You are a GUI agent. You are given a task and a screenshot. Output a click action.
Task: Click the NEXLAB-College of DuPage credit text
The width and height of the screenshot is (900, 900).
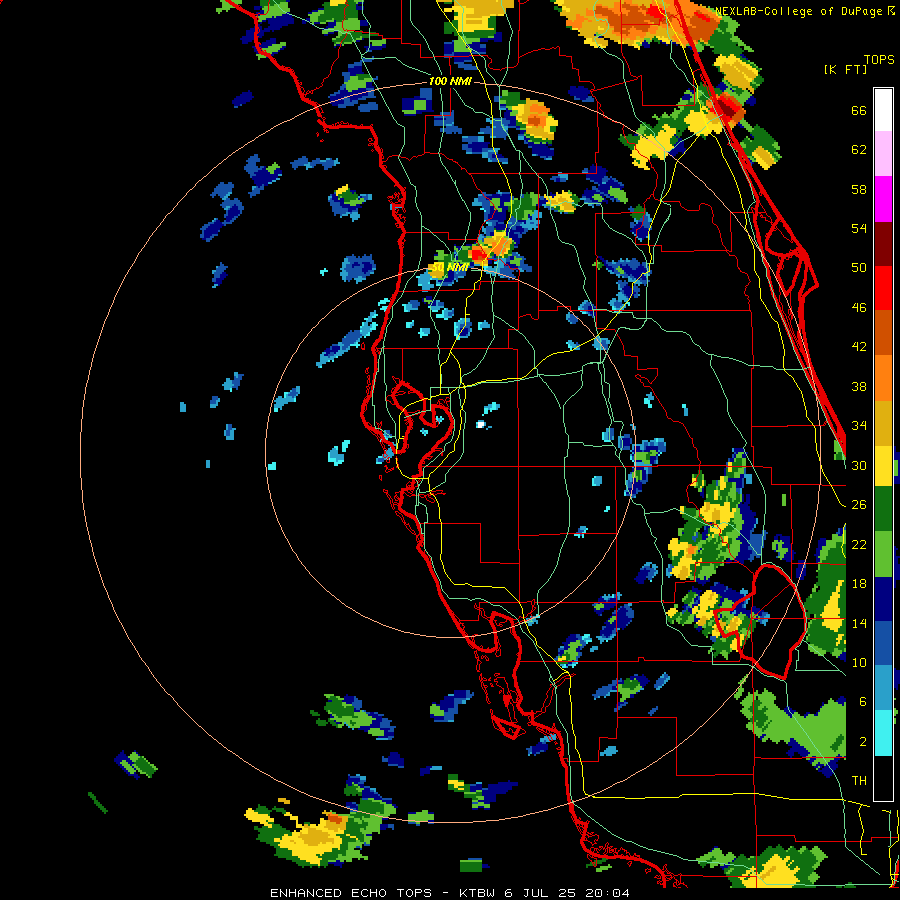tap(799, 11)
